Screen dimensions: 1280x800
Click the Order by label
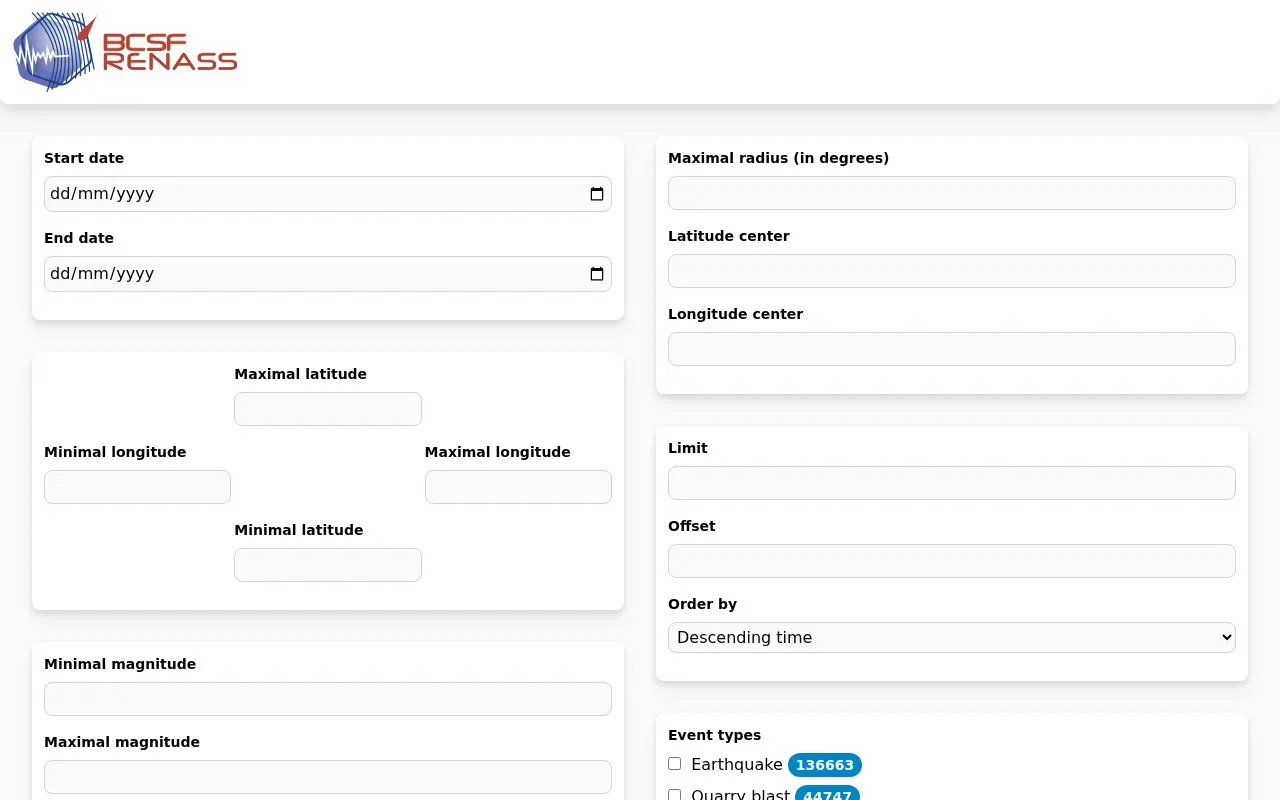(x=702, y=604)
